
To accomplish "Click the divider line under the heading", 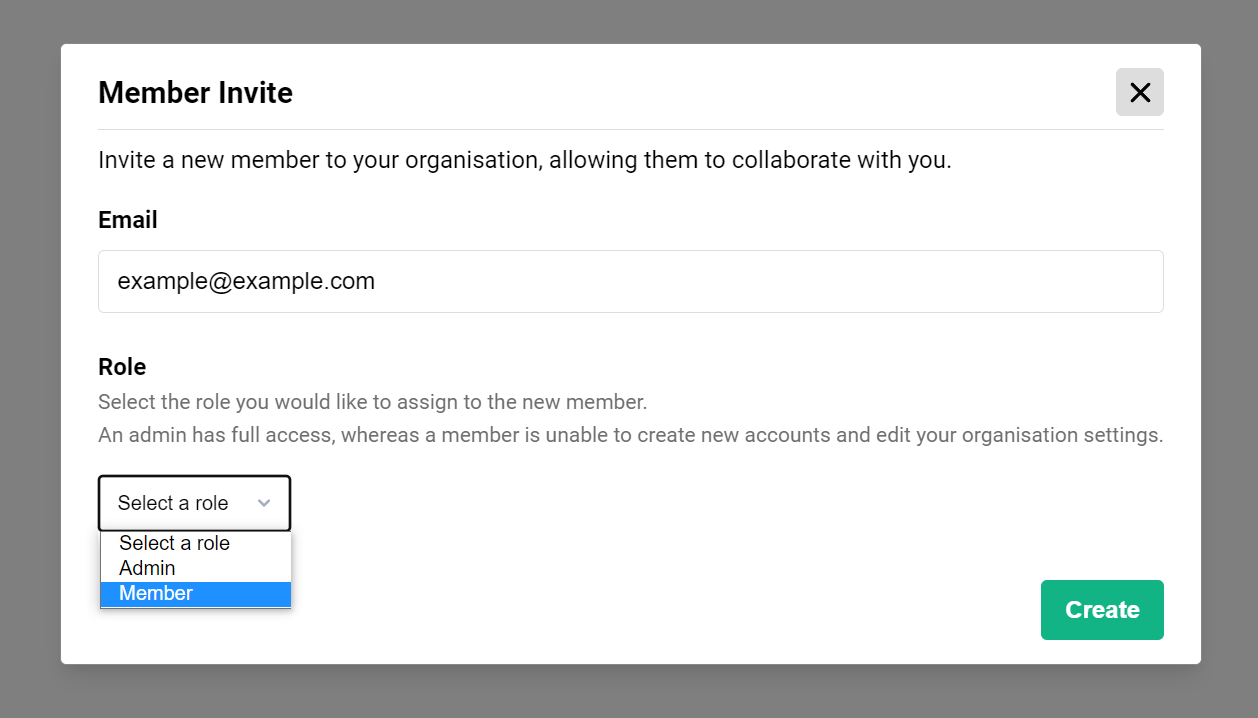I will tap(630, 130).
